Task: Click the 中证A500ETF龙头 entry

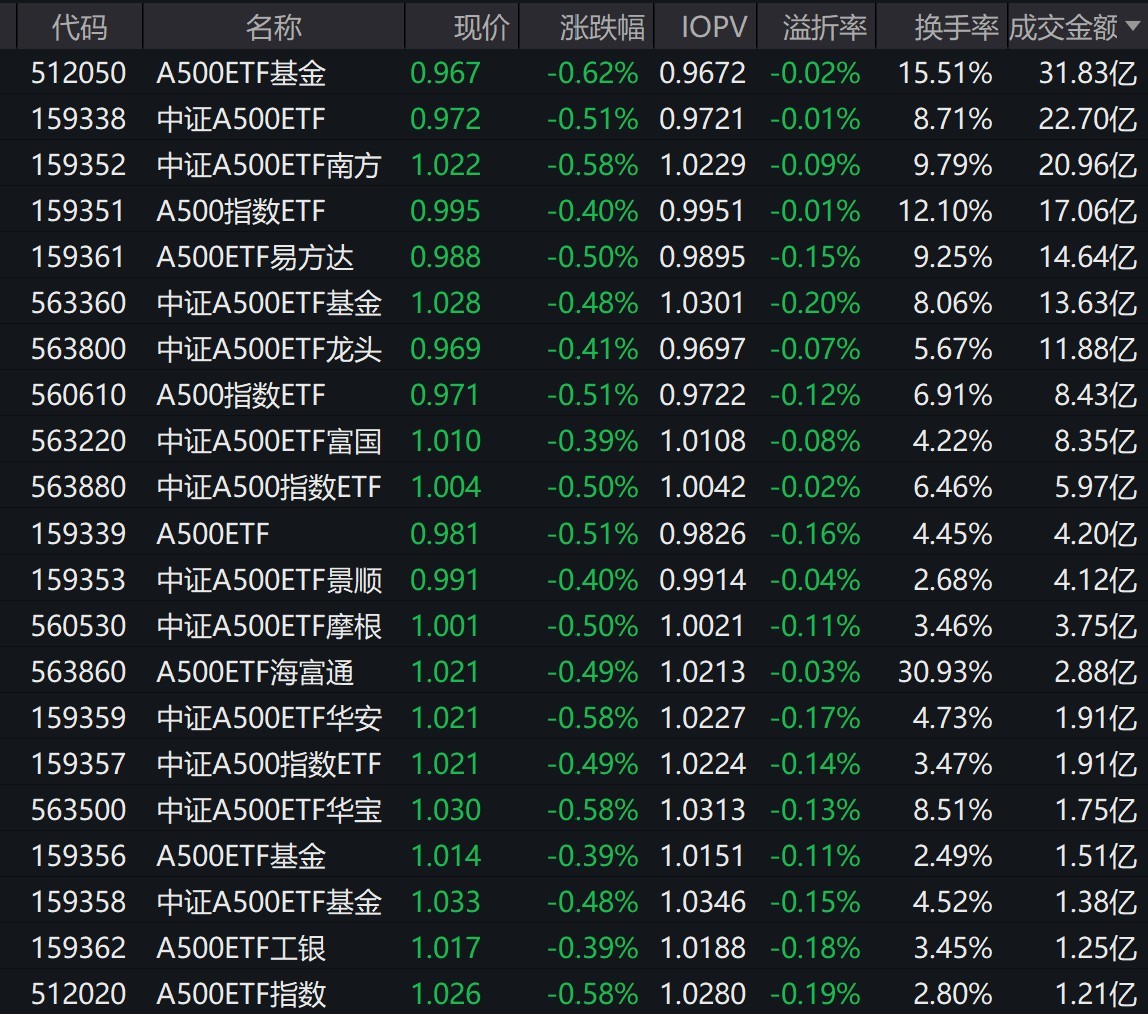Action: [x=269, y=349]
